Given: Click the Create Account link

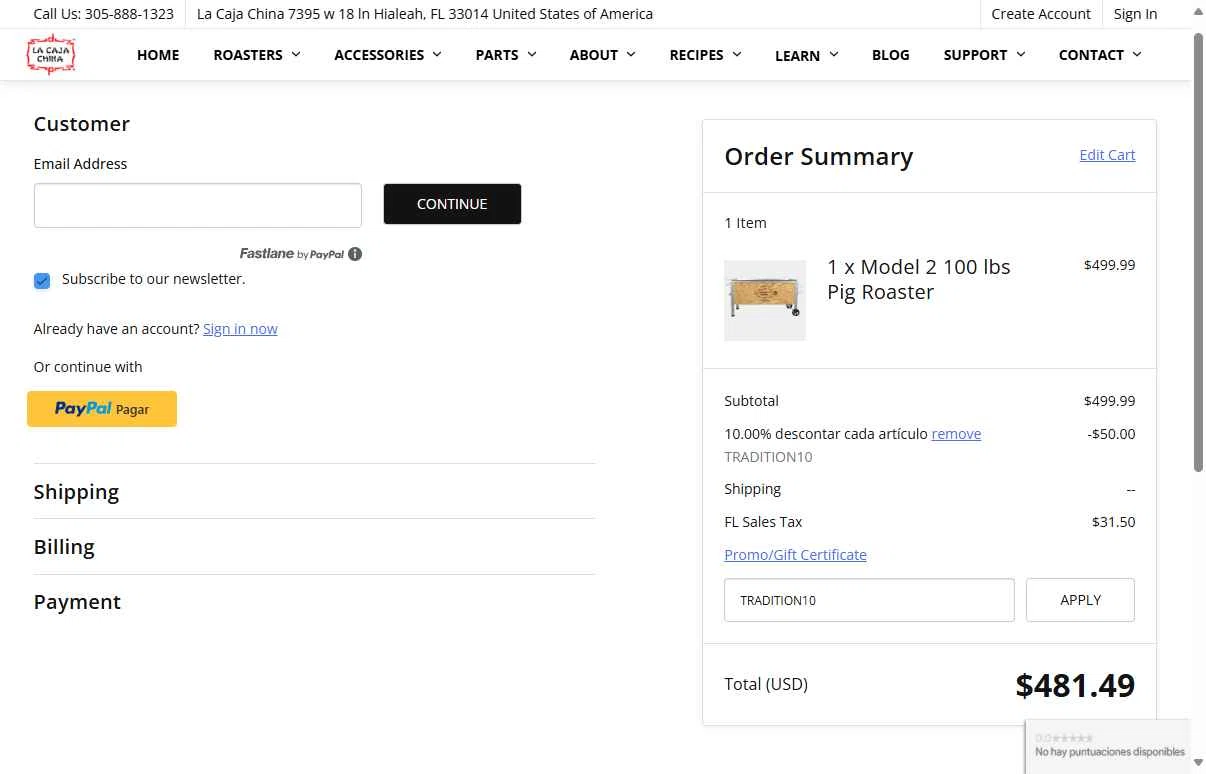Looking at the screenshot, I should coord(1041,14).
